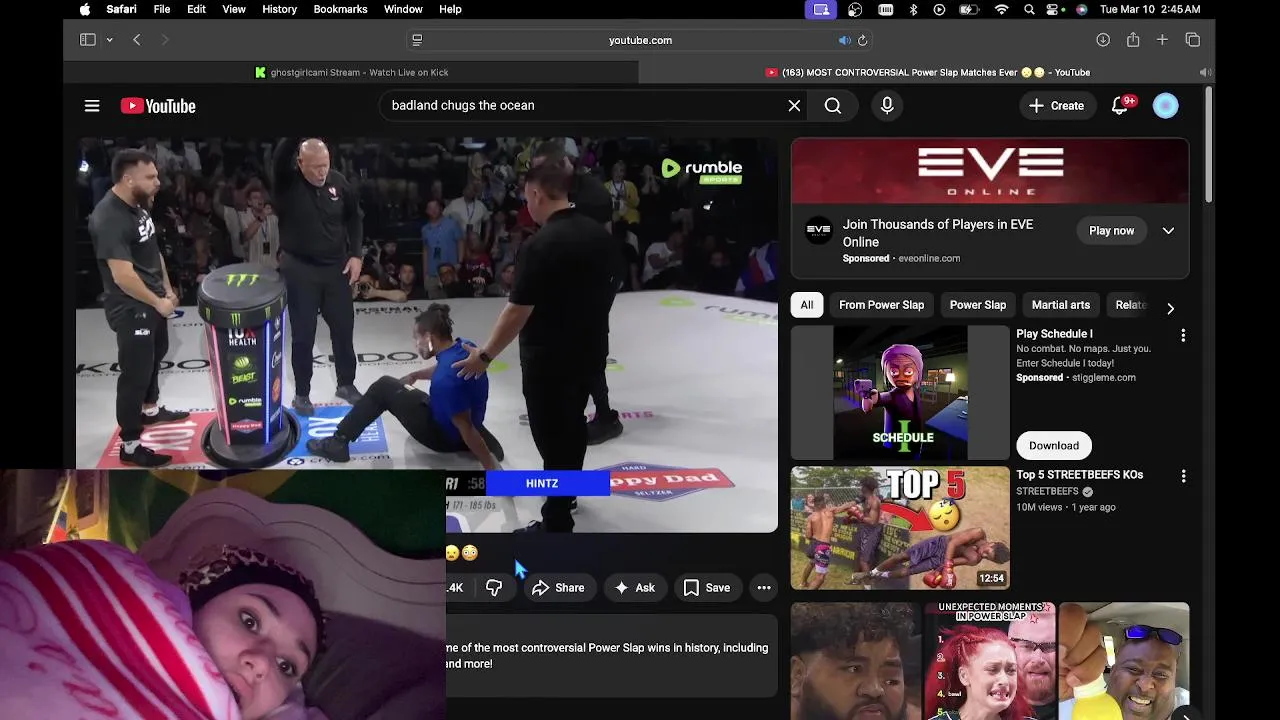
Task: Open Control Center in menu bar
Action: point(1056,9)
